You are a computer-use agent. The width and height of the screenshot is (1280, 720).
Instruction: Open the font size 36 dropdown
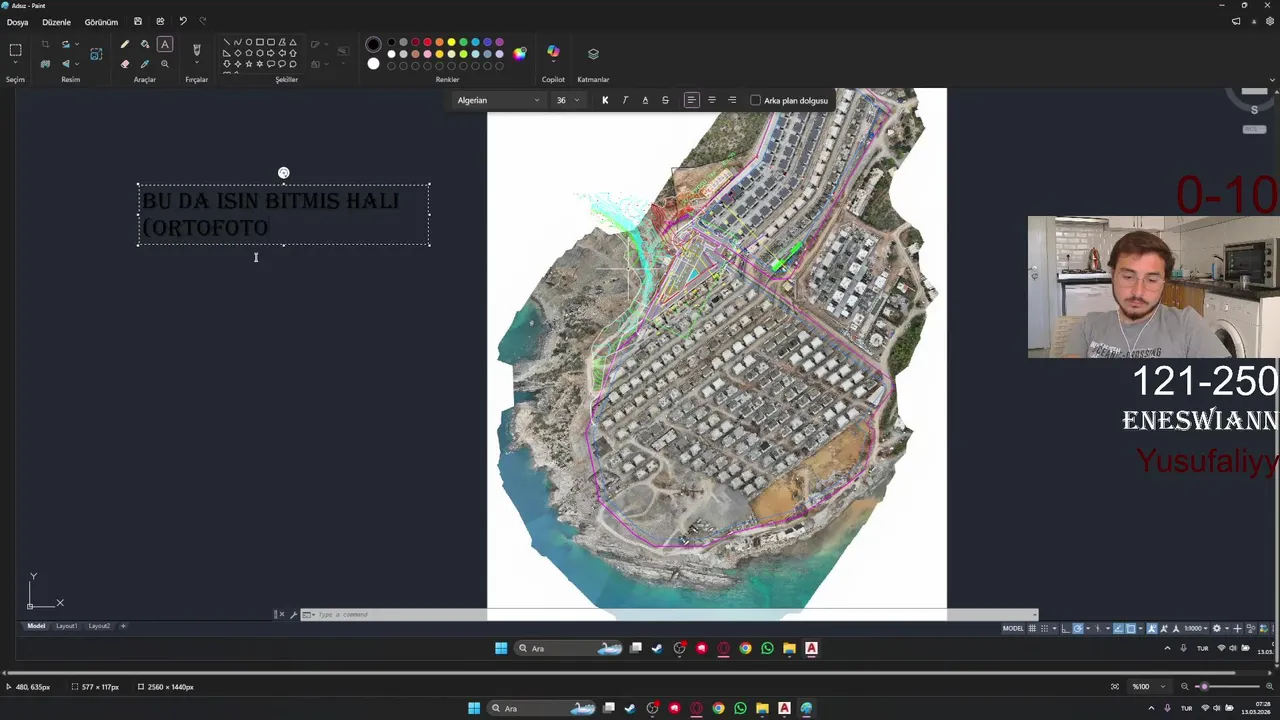coord(567,100)
